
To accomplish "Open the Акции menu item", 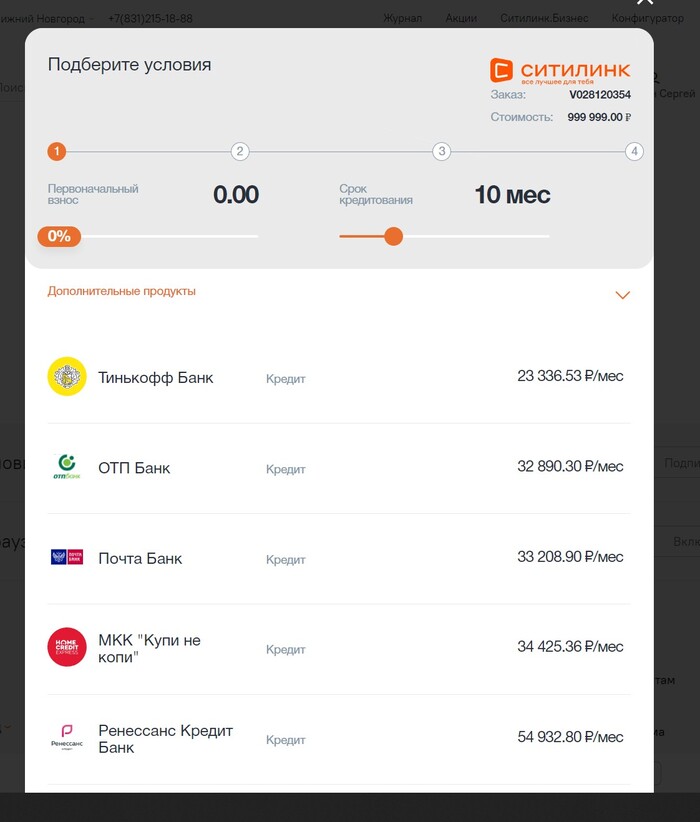I will coord(461,19).
